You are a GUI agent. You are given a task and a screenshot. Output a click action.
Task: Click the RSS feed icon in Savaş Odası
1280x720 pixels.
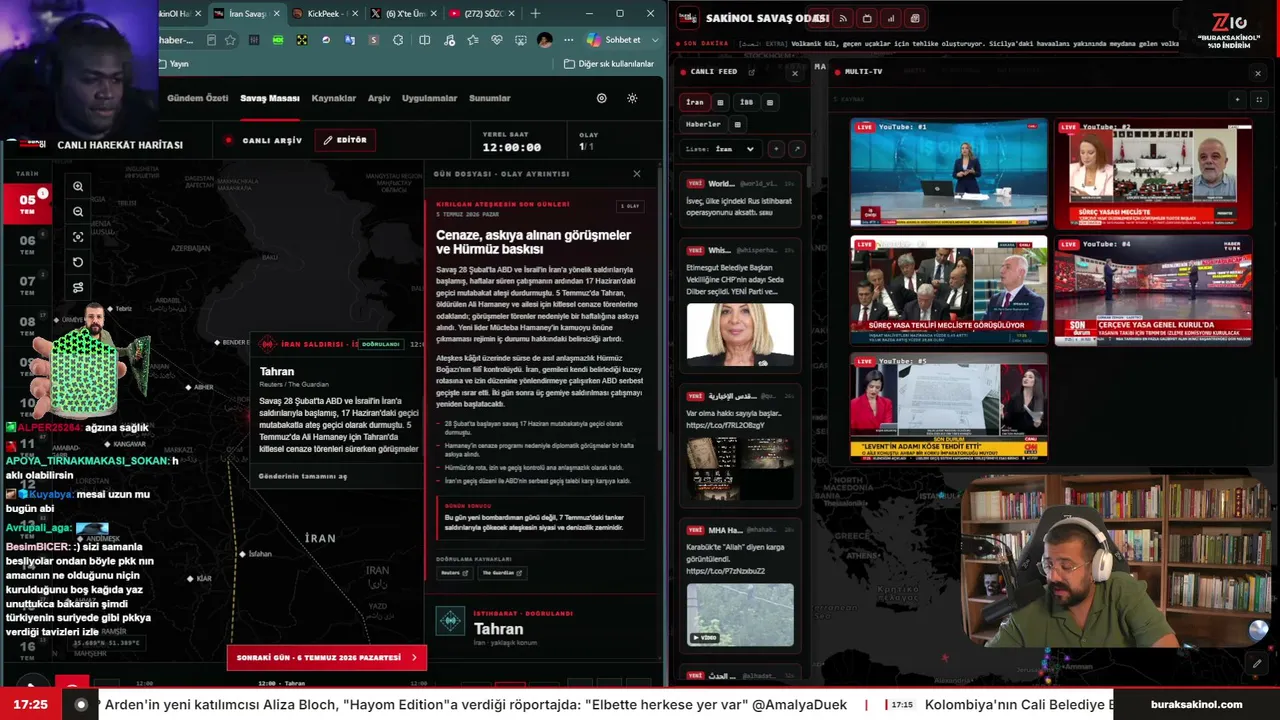click(843, 18)
